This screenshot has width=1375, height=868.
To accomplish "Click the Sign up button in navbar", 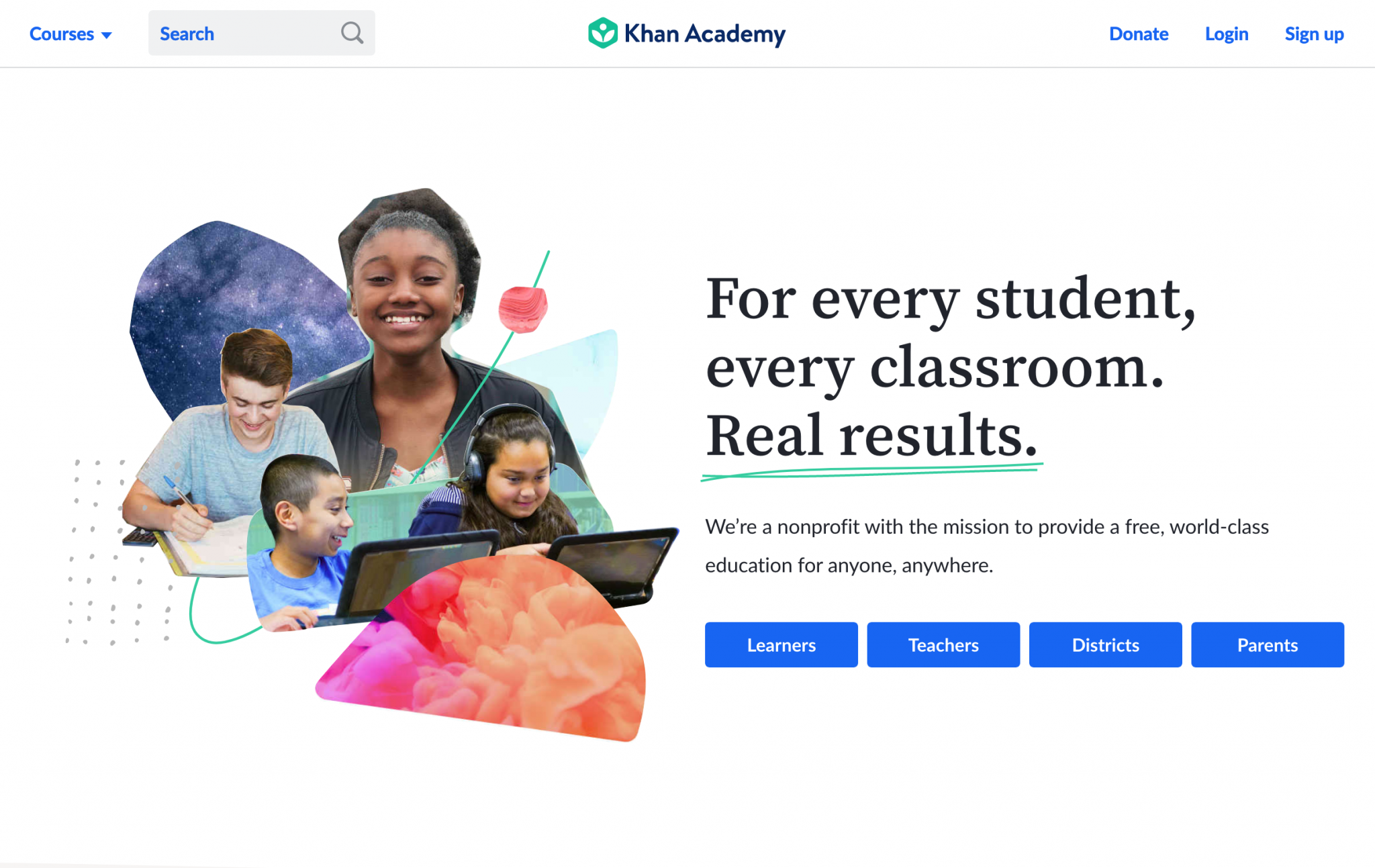I will 1314,33.
